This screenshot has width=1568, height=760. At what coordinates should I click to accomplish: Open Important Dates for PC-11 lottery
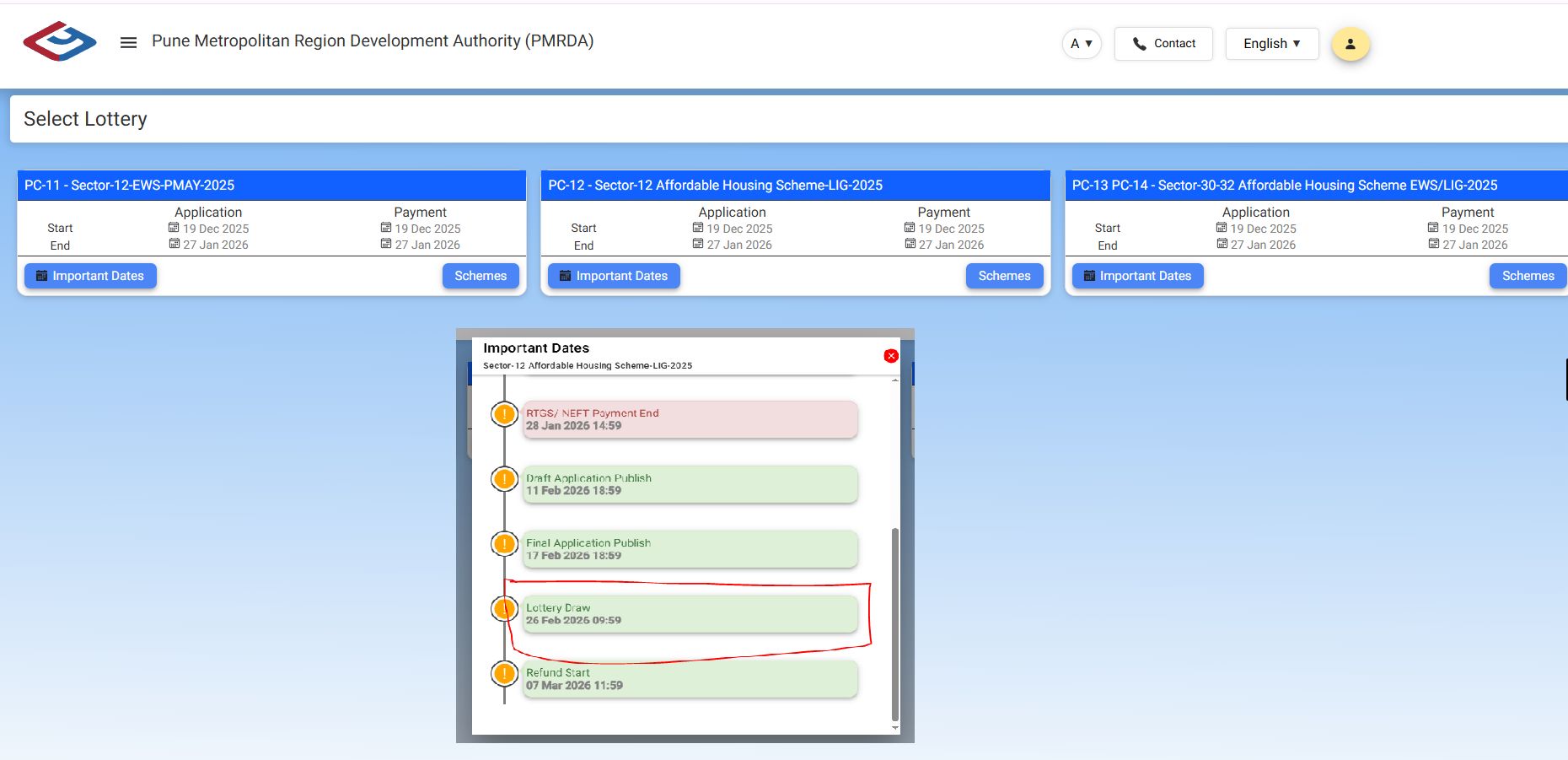click(90, 276)
